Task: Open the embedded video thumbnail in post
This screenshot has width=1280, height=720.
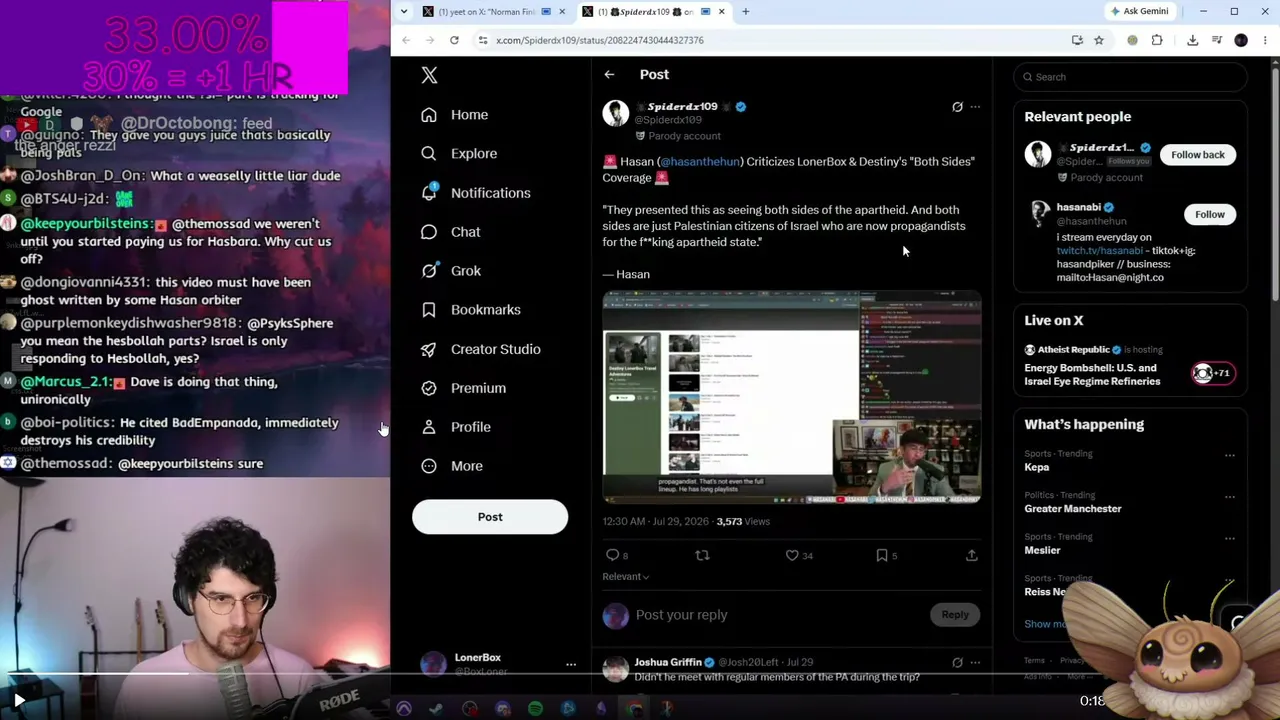Action: pyautogui.click(x=792, y=397)
